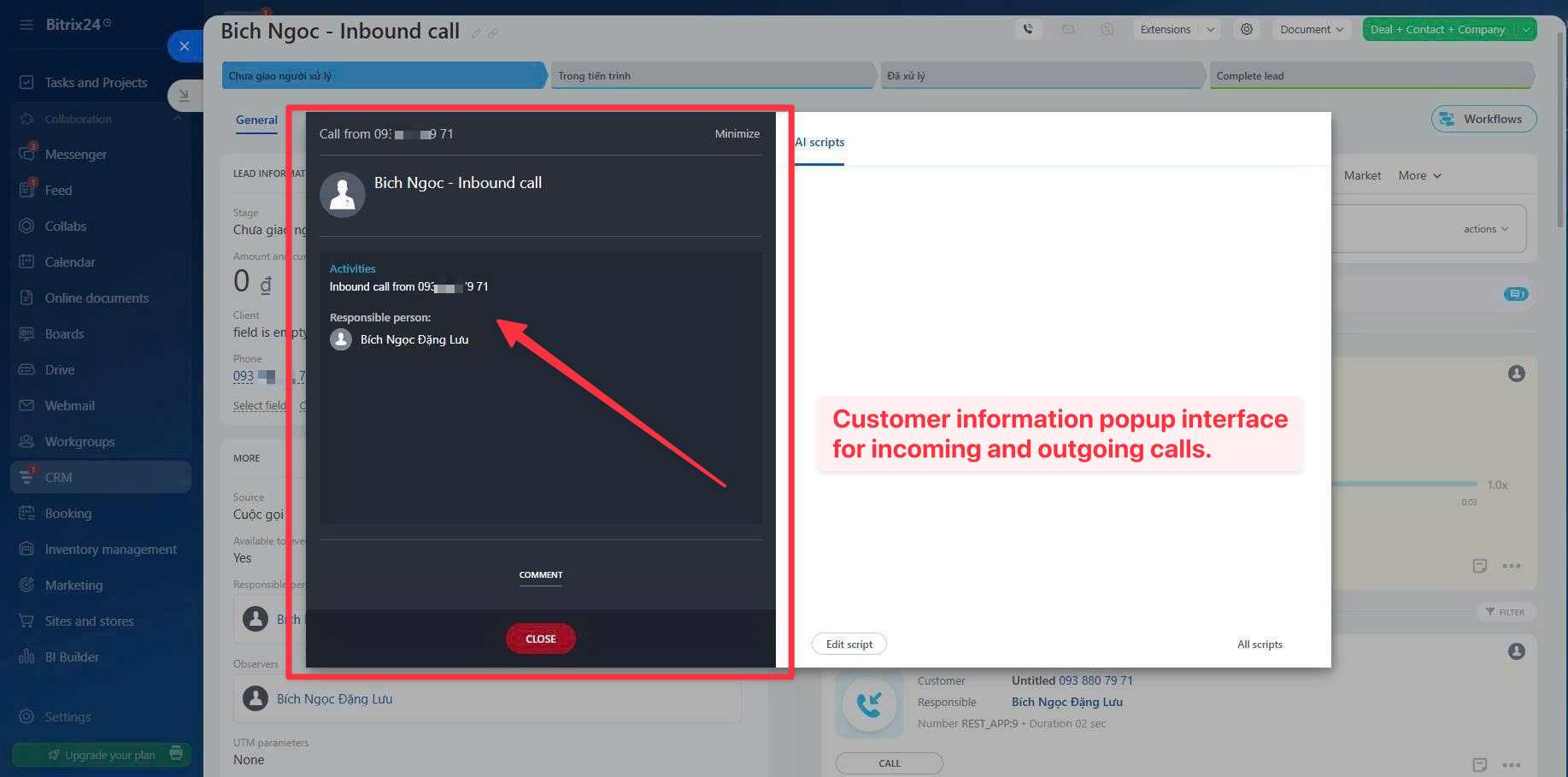The height and width of the screenshot is (777, 1568).
Task: Open CRM in the left sidebar
Action: click(x=58, y=477)
